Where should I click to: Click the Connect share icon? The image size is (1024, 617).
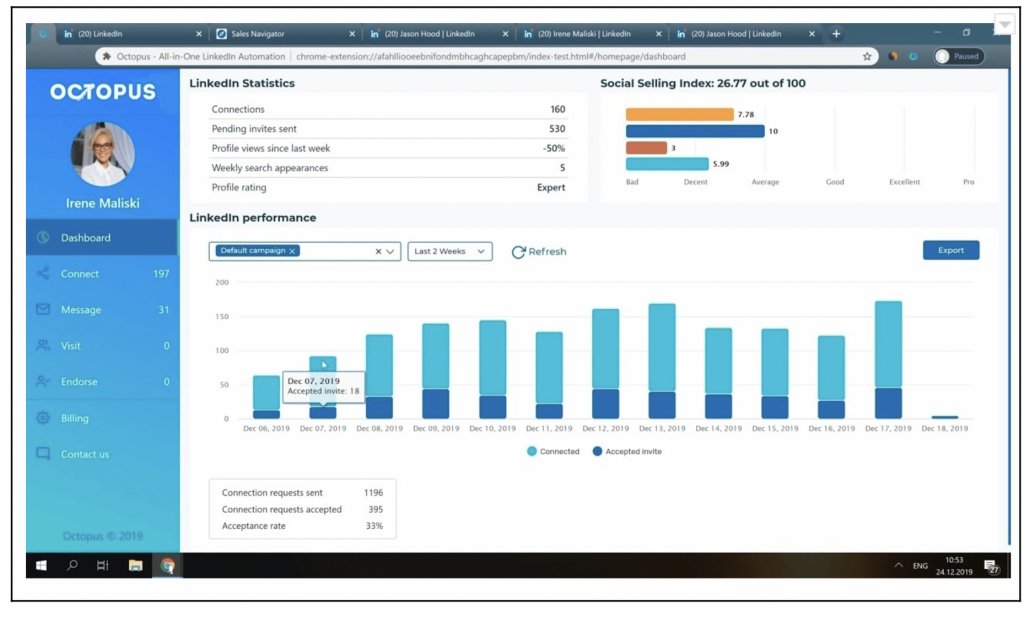pos(43,274)
